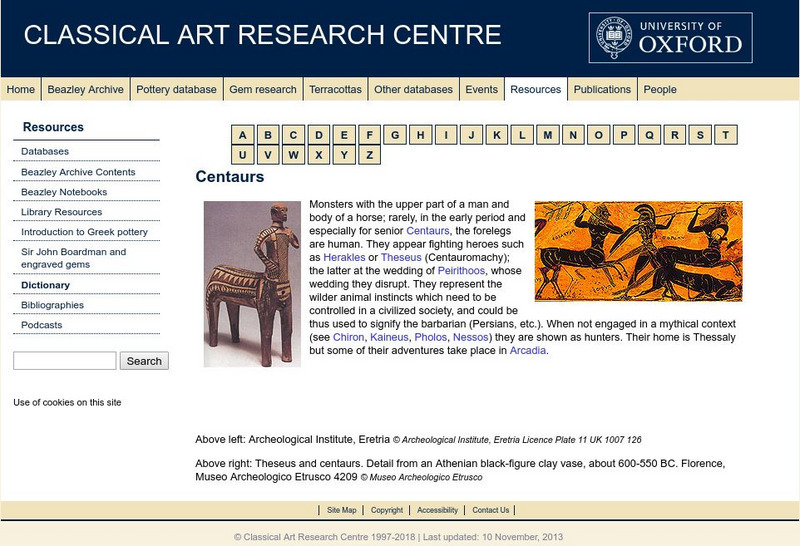Open the People tab
This screenshot has height=546, width=800.
[660, 89]
